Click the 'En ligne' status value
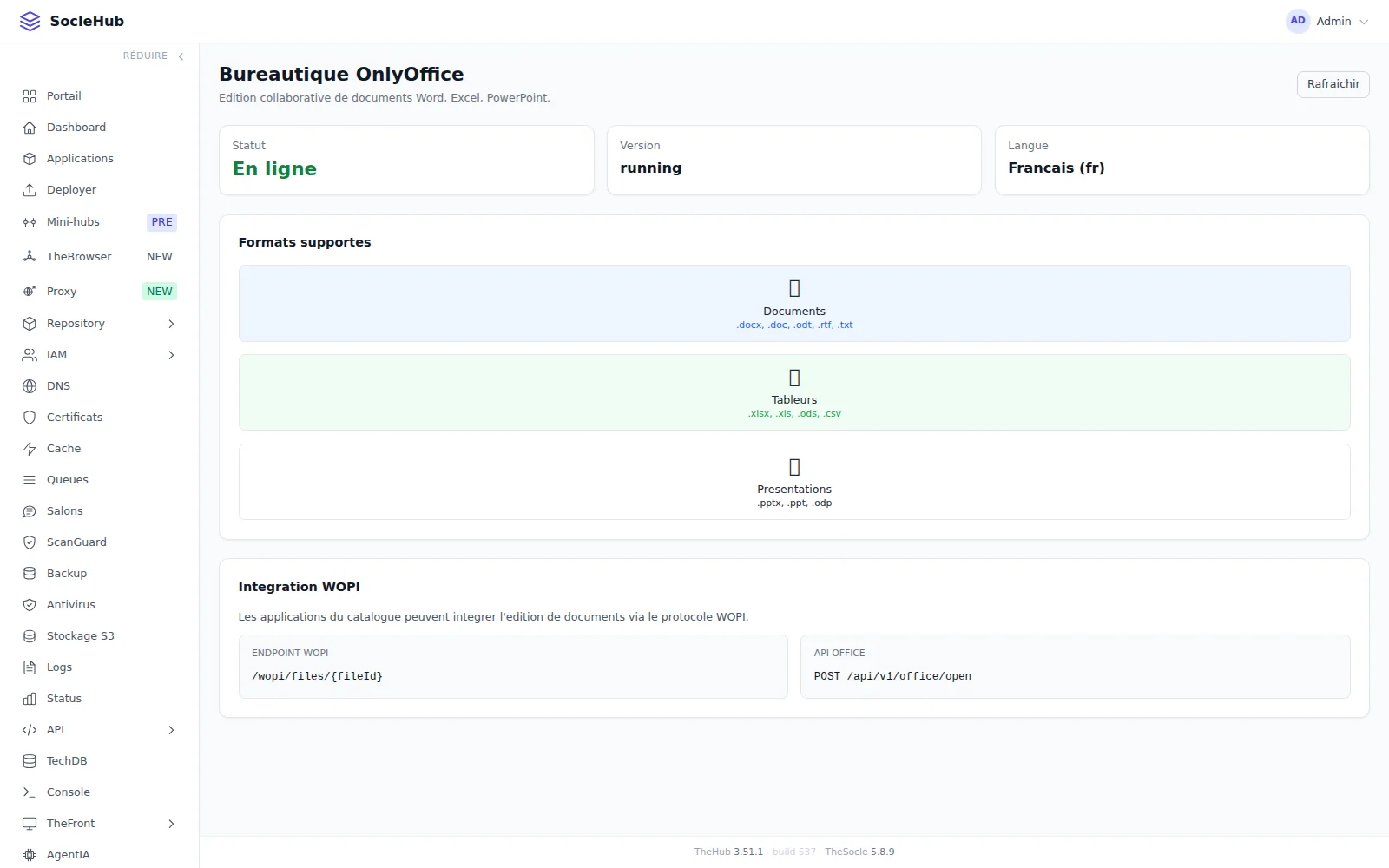The width and height of the screenshot is (1389, 868). tap(274, 168)
